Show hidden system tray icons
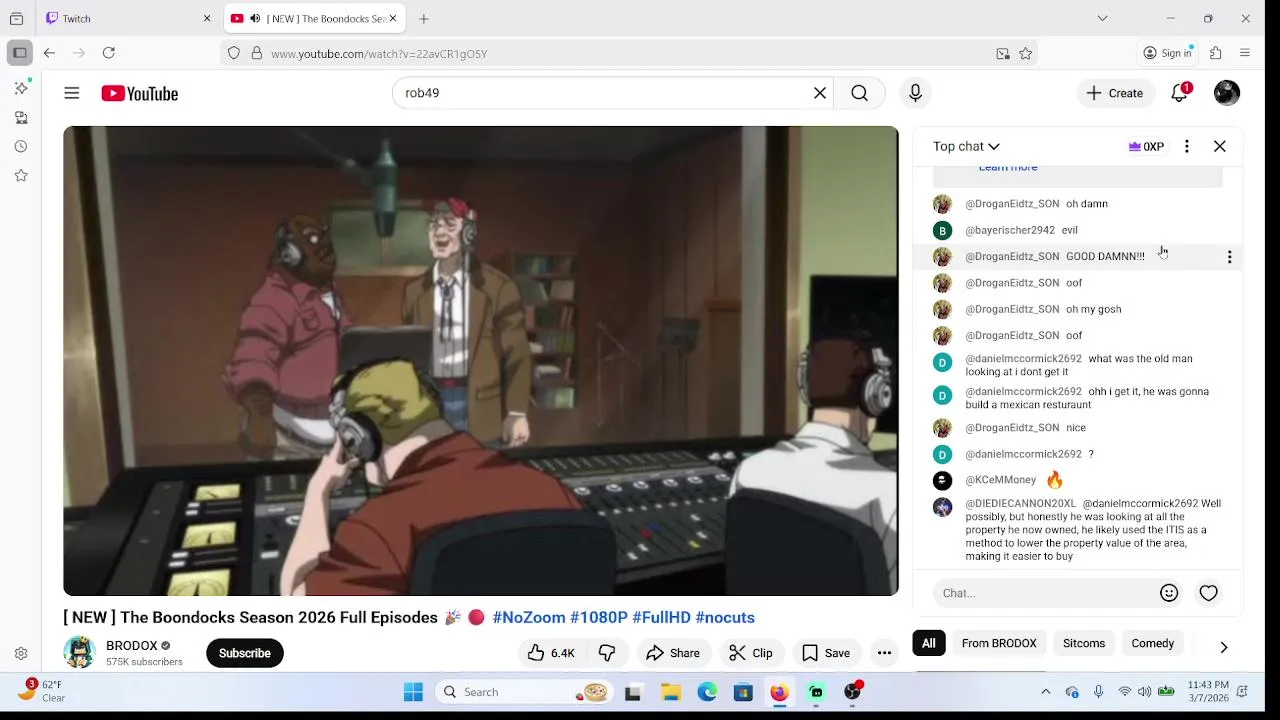Viewport: 1280px width, 720px height. (x=1046, y=692)
